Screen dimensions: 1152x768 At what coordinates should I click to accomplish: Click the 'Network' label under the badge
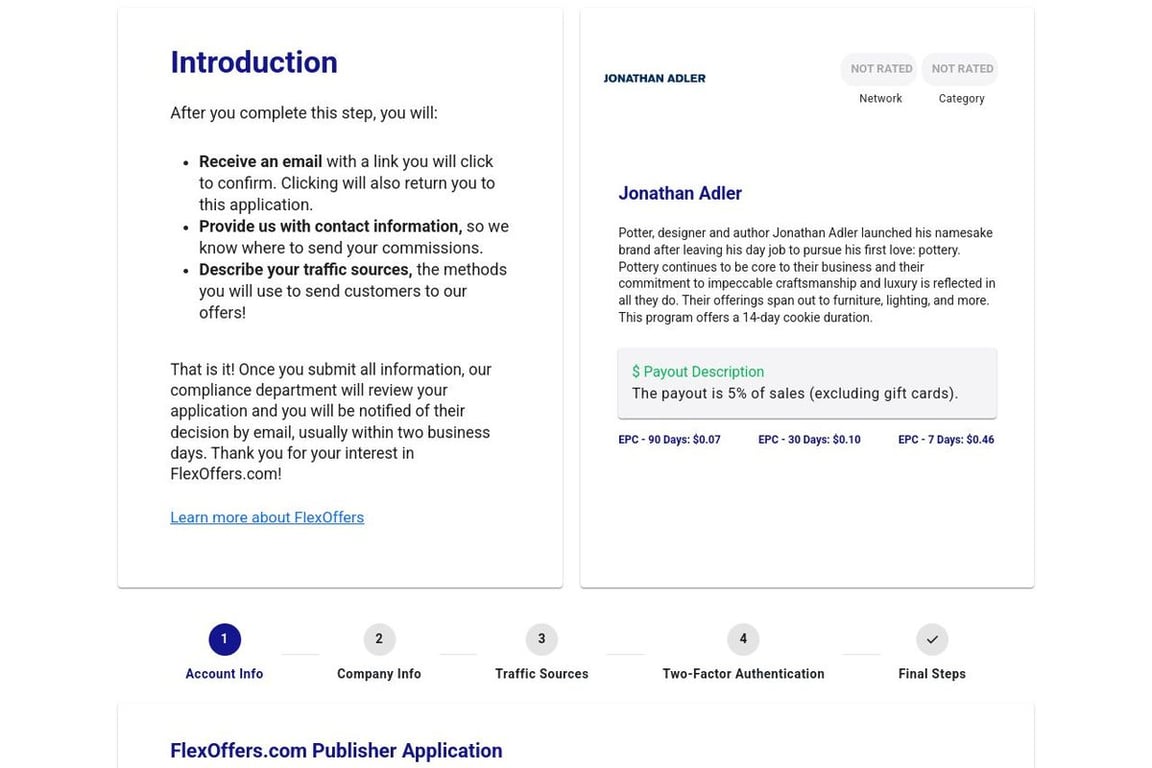(880, 98)
